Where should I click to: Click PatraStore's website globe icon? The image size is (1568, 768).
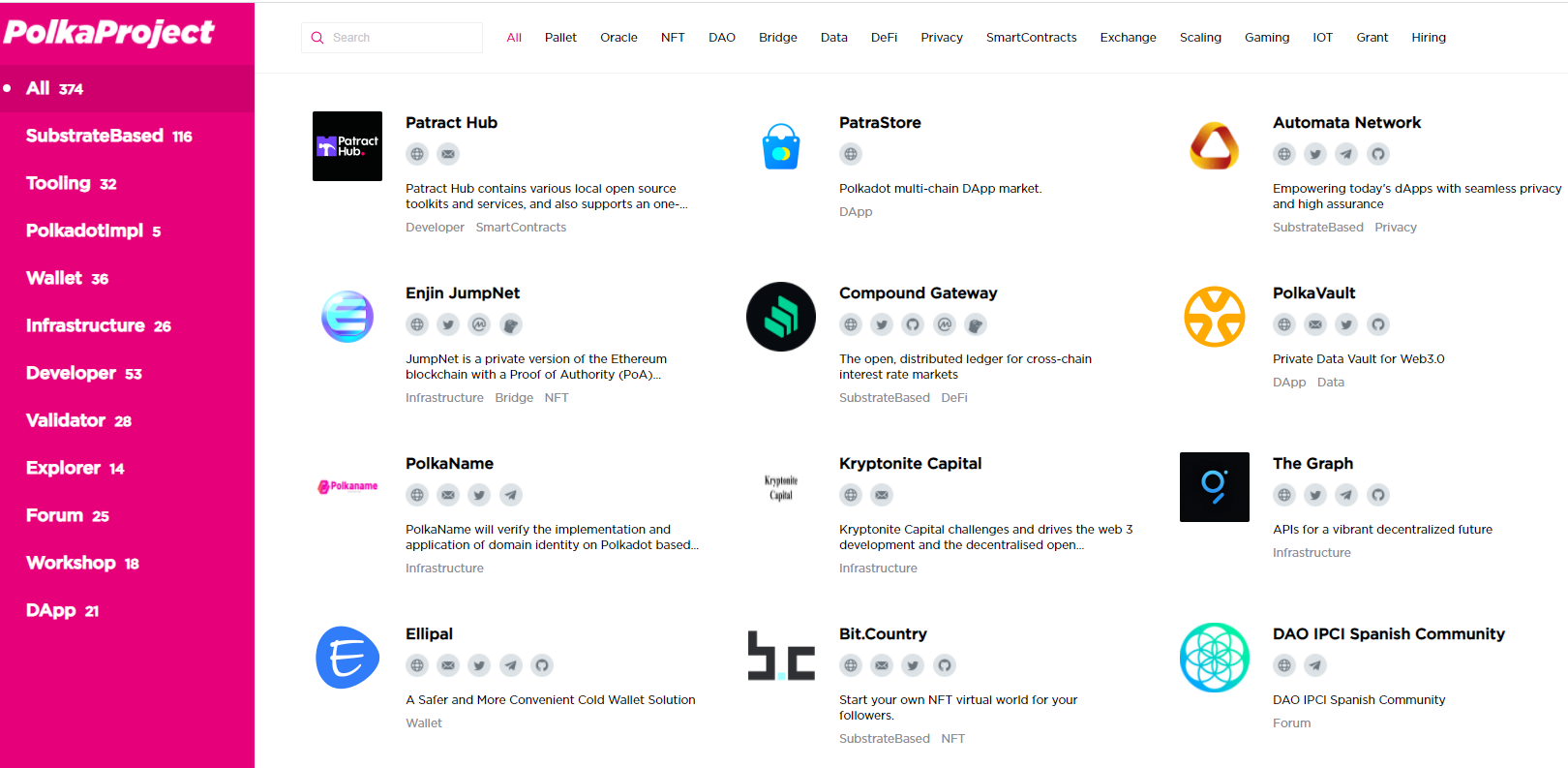851,154
